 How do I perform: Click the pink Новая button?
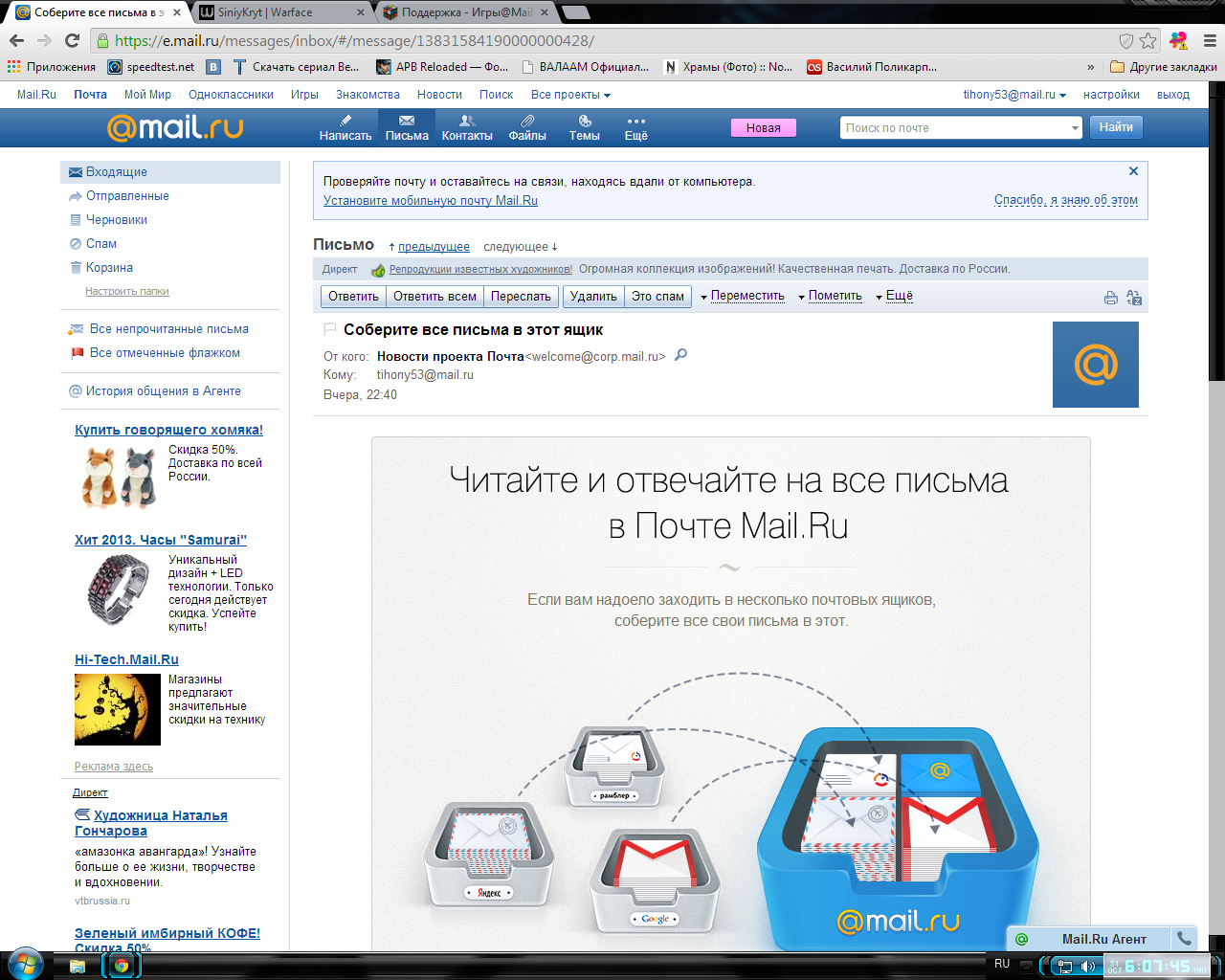[x=764, y=128]
